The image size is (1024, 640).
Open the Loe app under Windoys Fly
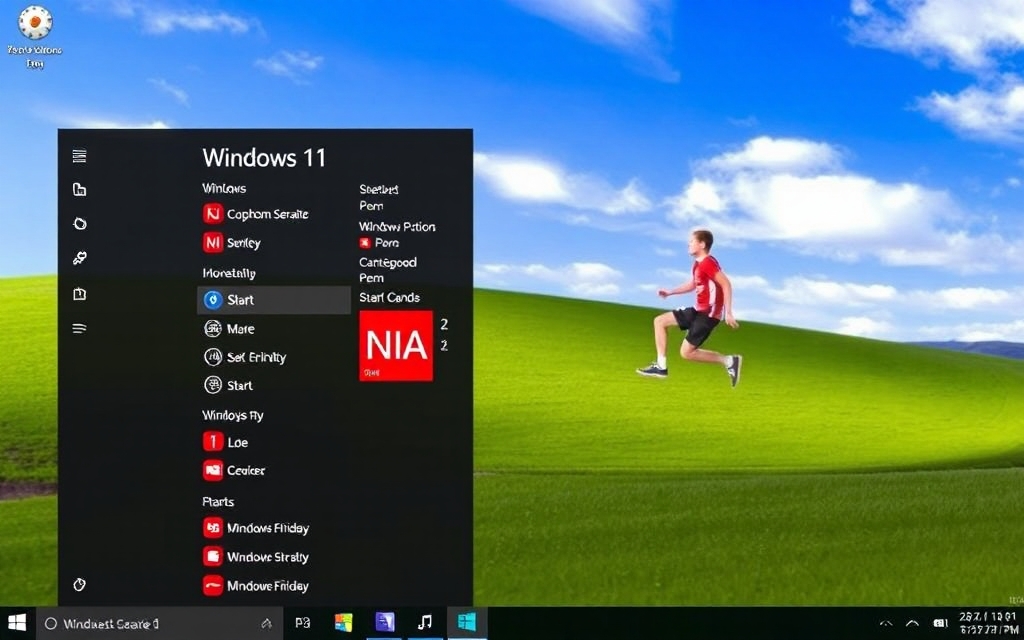226,442
